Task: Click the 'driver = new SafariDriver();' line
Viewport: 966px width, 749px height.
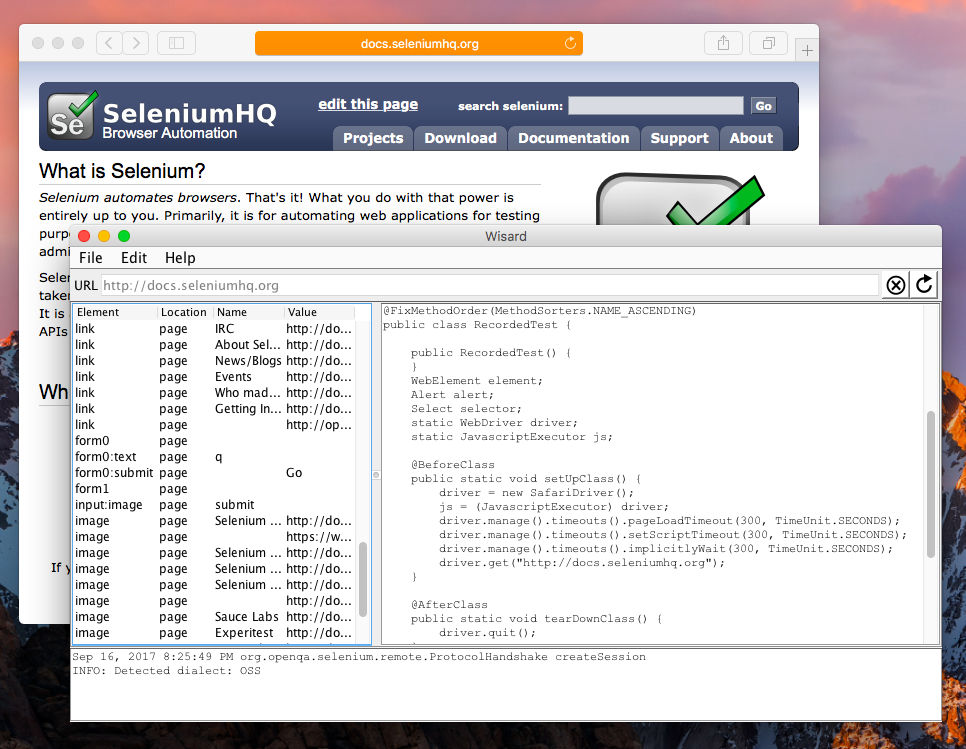Action: tap(537, 493)
